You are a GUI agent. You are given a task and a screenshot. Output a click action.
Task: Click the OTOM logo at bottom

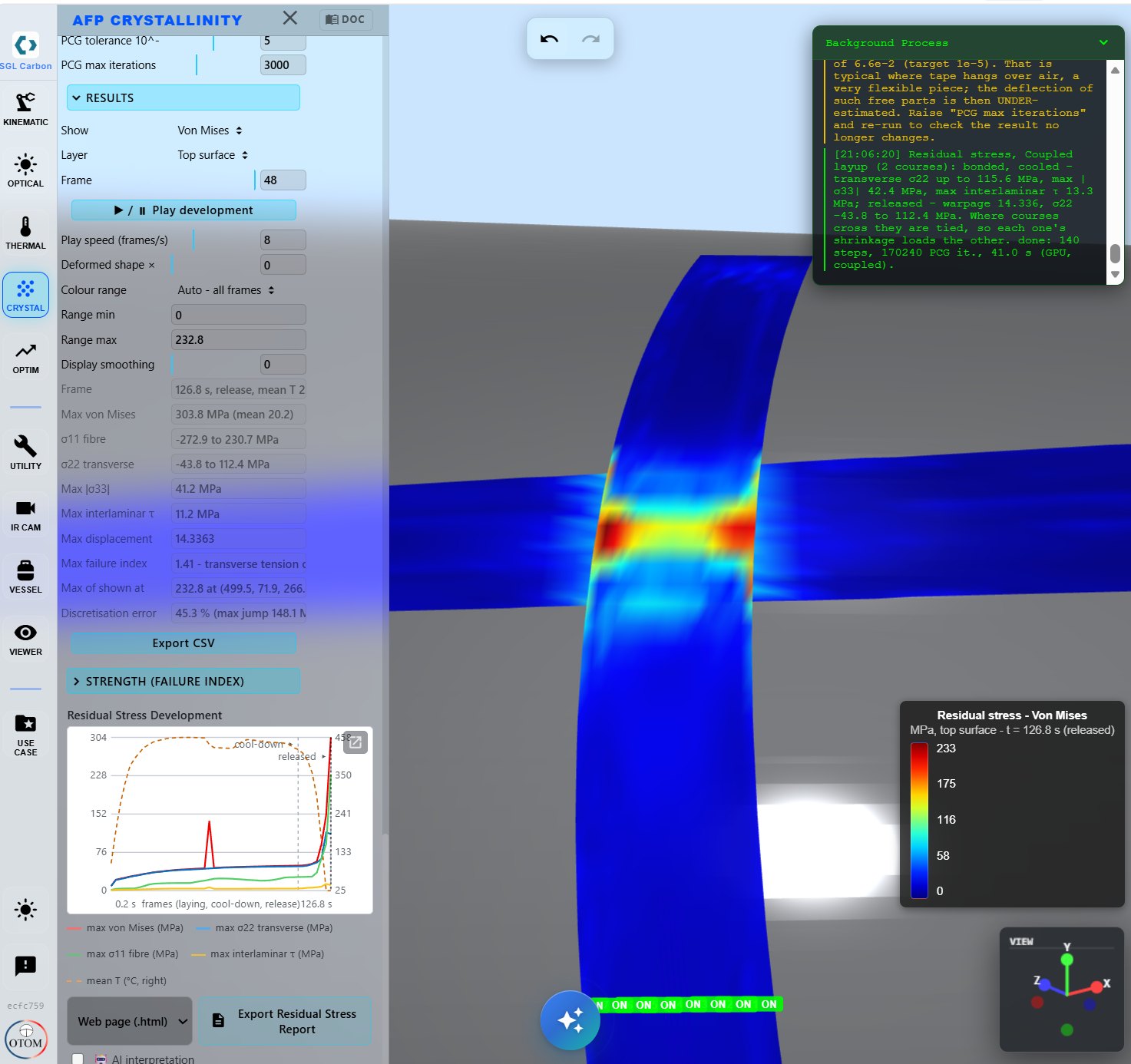tap(26, 1040)
